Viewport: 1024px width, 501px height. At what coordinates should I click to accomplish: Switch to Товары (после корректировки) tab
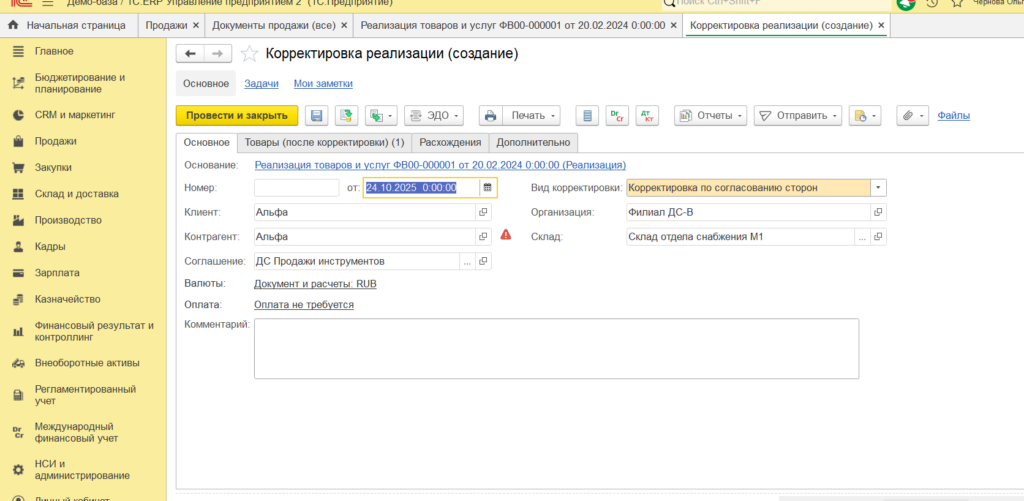coord(325,142)
